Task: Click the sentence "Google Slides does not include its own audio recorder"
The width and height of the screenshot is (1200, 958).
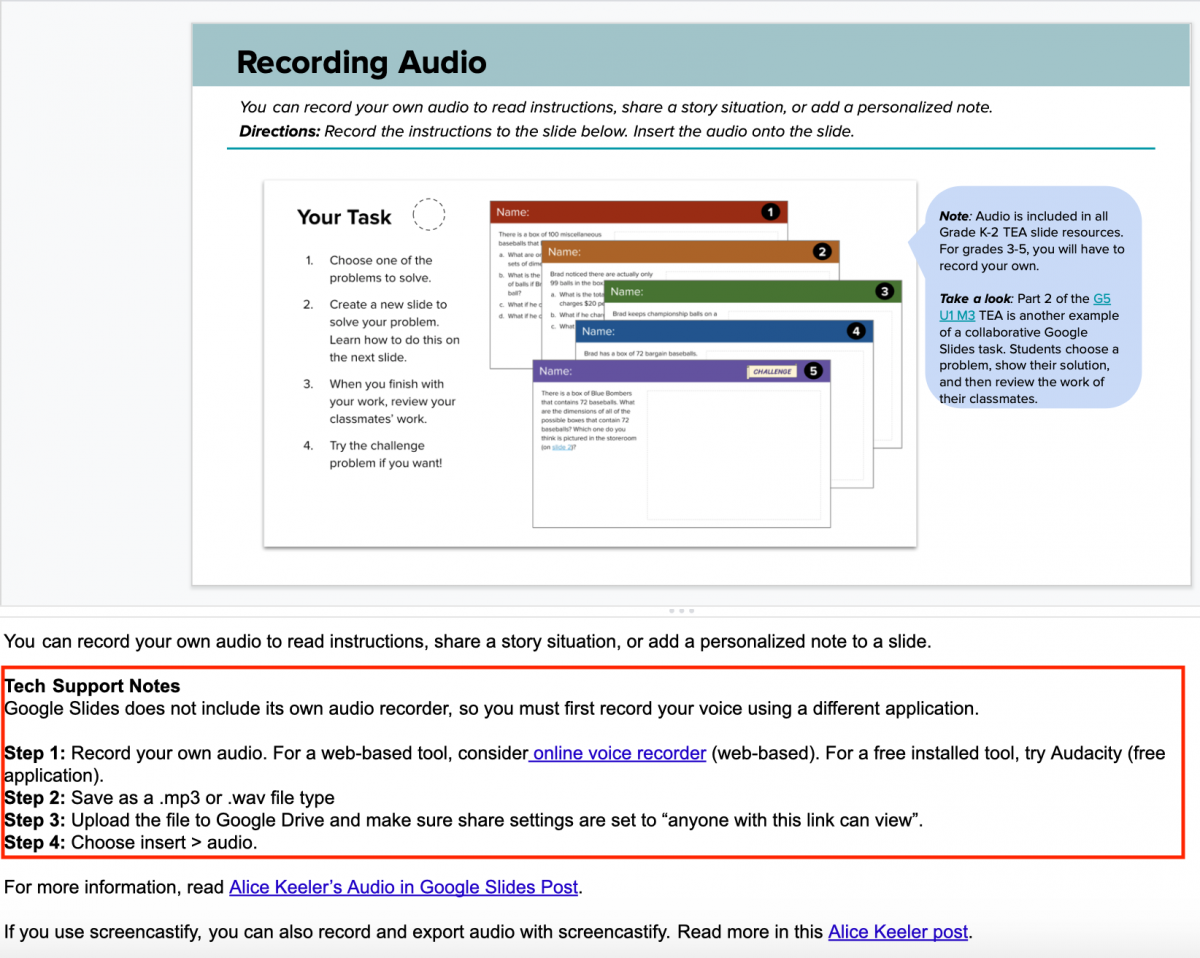Action: click(x=491, y=709)
